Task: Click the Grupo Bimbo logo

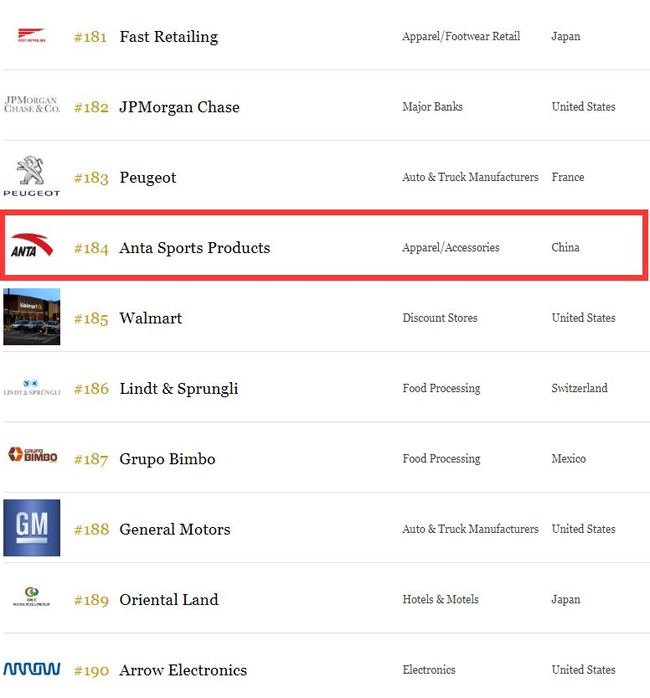Action: (31, 456)
